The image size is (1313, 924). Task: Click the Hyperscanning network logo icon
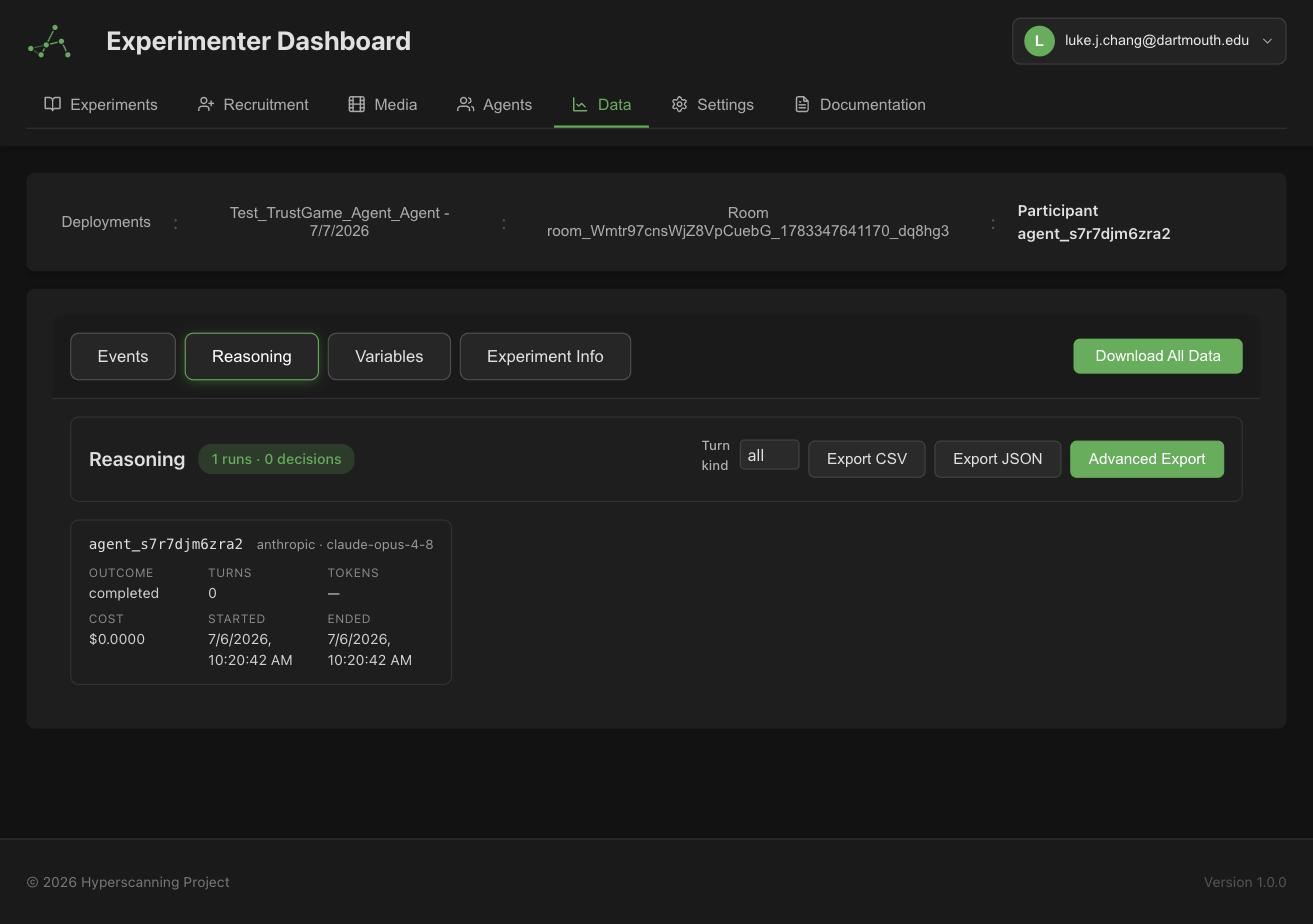(x=50, y=41)
